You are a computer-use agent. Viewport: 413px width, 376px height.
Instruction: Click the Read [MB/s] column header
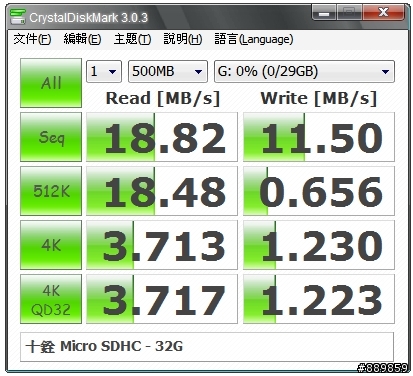[163, 98]
